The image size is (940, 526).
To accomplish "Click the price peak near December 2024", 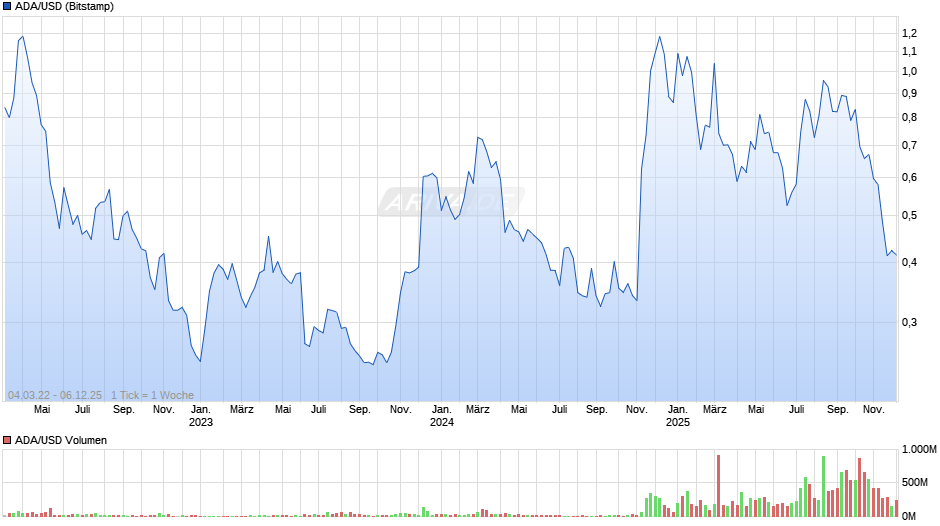I will (659, 37).
